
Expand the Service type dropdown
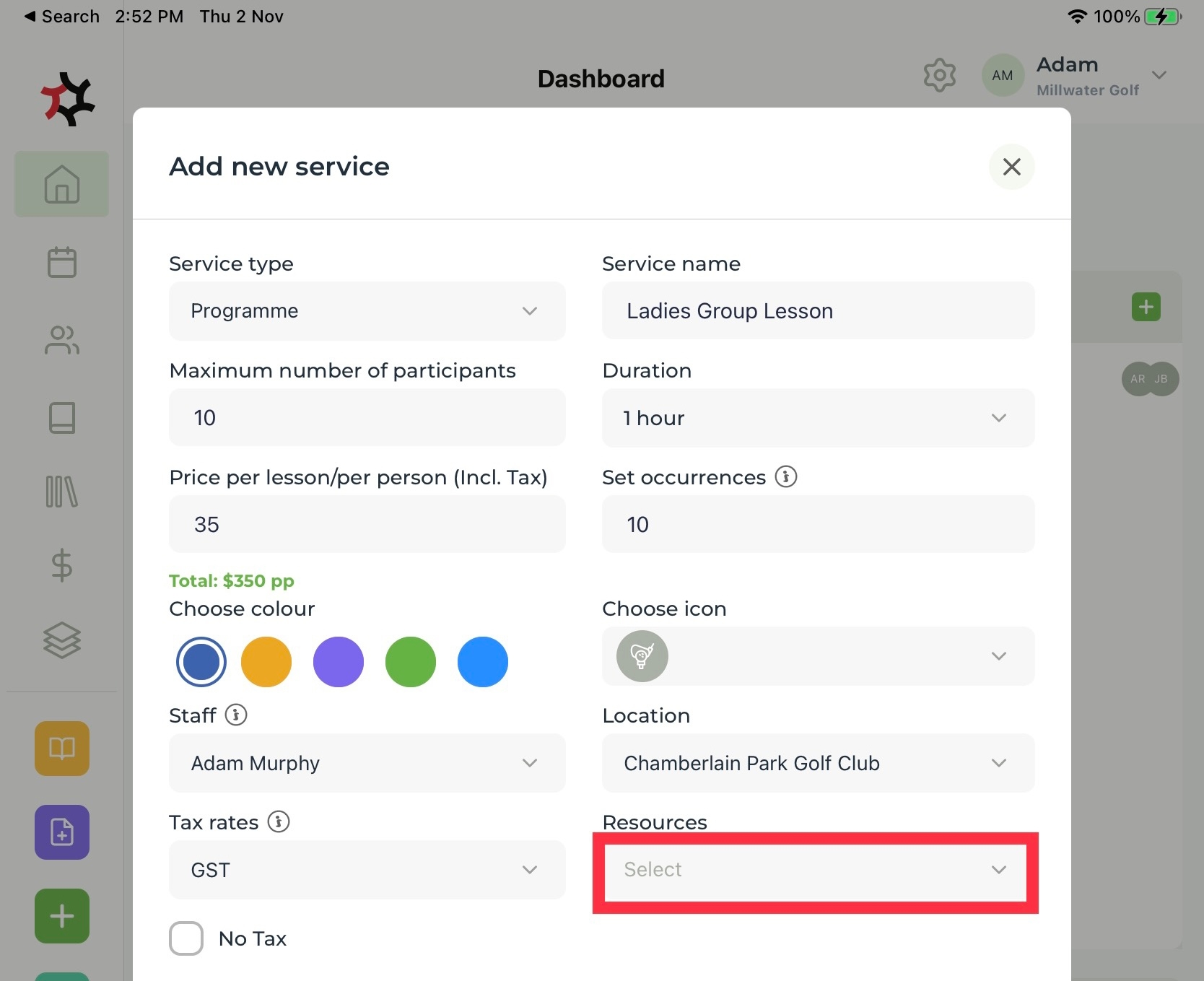tap(367, 311)
